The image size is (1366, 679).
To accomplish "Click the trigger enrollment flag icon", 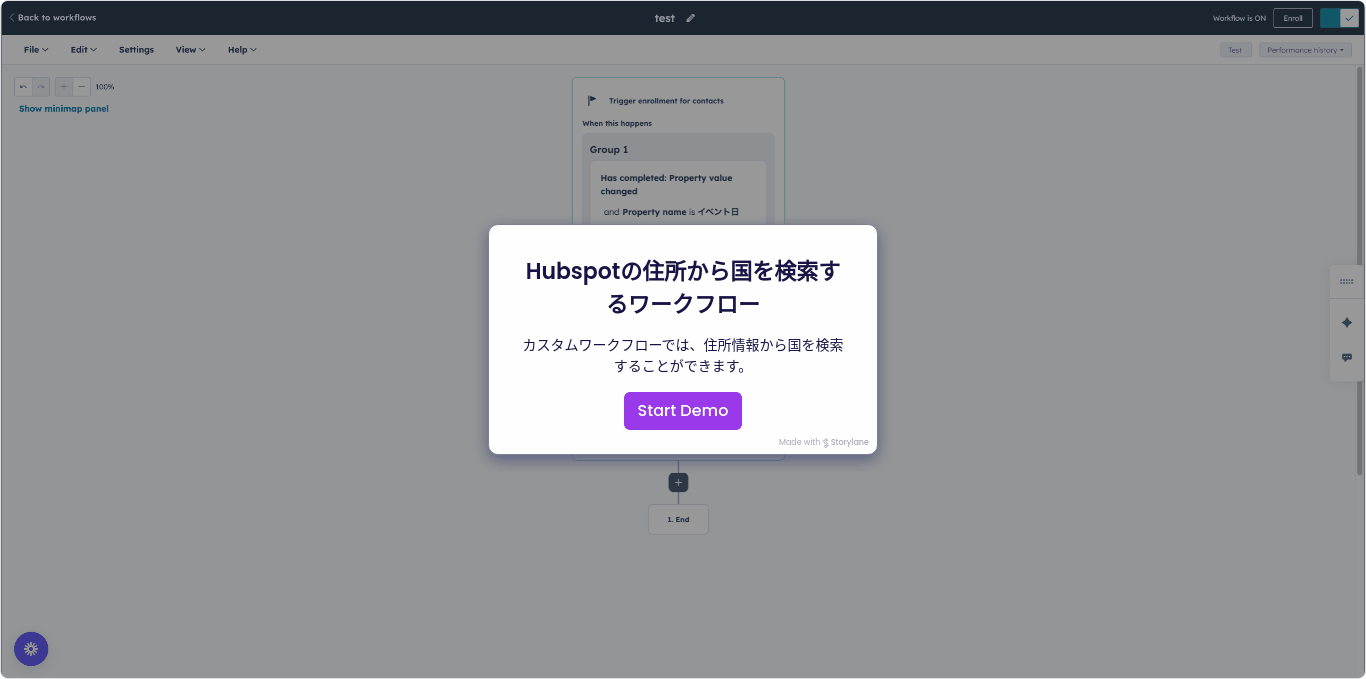I will [592, 101].
